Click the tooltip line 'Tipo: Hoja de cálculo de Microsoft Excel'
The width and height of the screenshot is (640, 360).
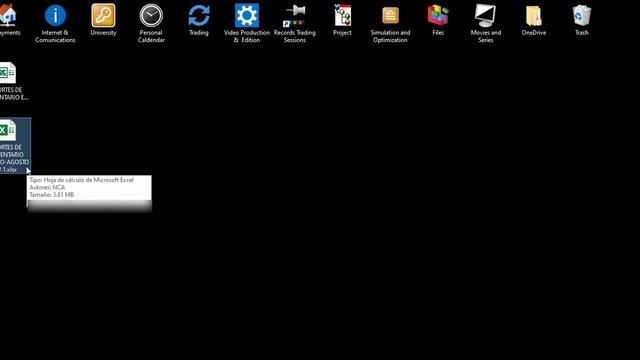81,180
